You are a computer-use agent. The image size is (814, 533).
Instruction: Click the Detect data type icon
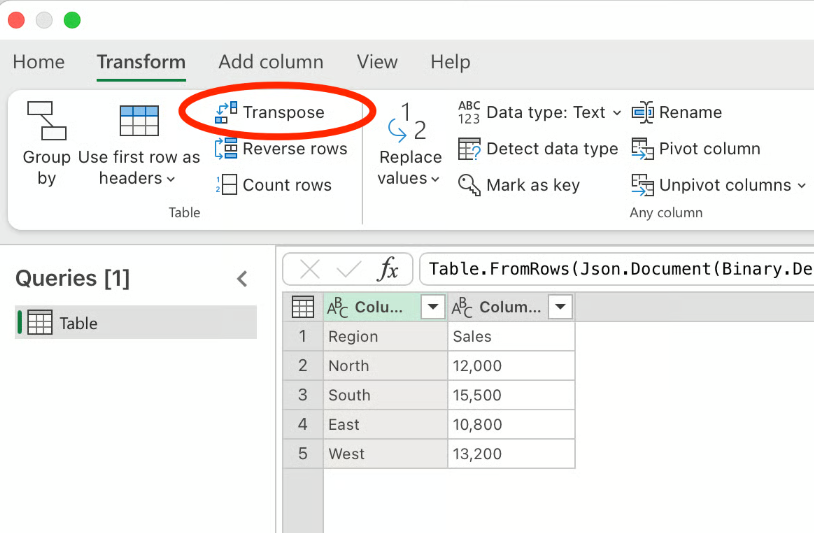pyautogui.click(x=469, y=149)
